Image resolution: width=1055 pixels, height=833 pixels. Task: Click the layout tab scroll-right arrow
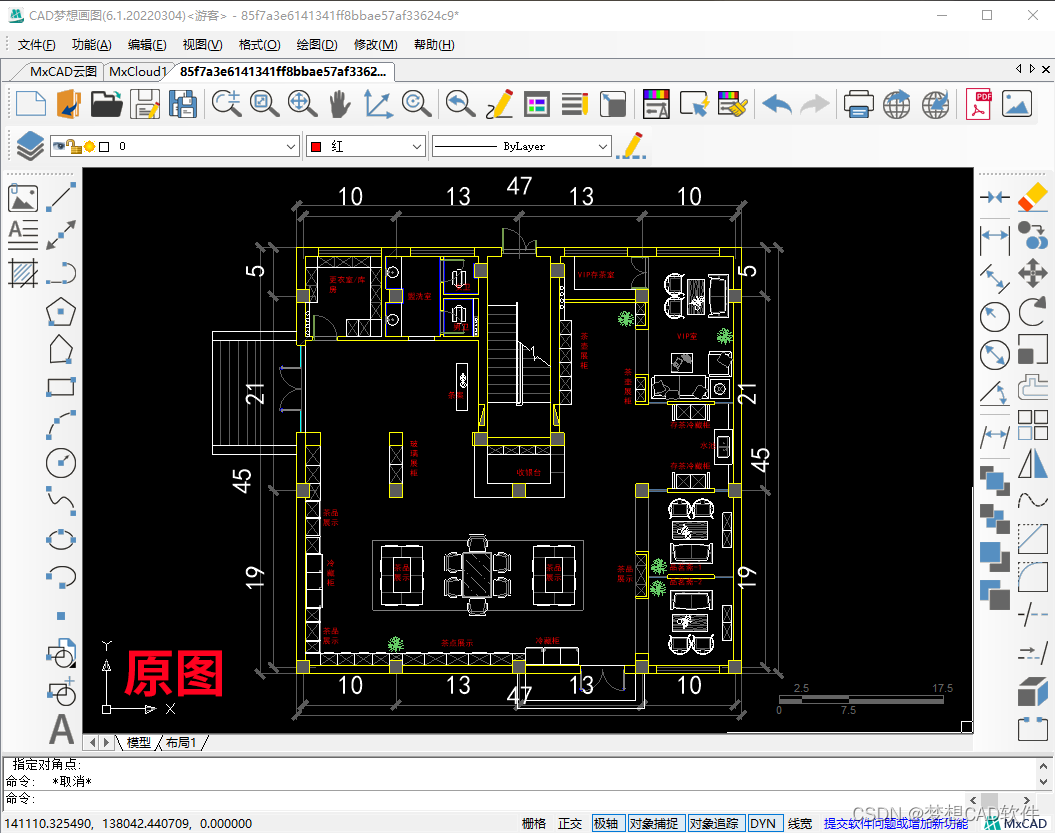click(x=106, y=743)
